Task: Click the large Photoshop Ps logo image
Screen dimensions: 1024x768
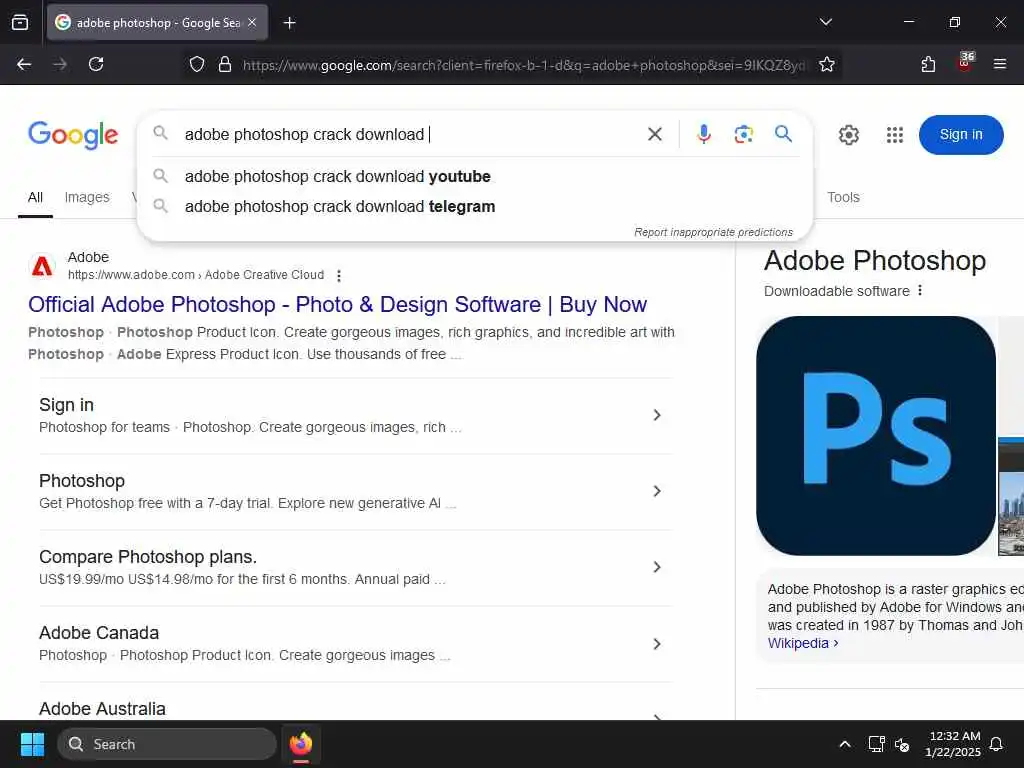Action: [x=876, y=436]
